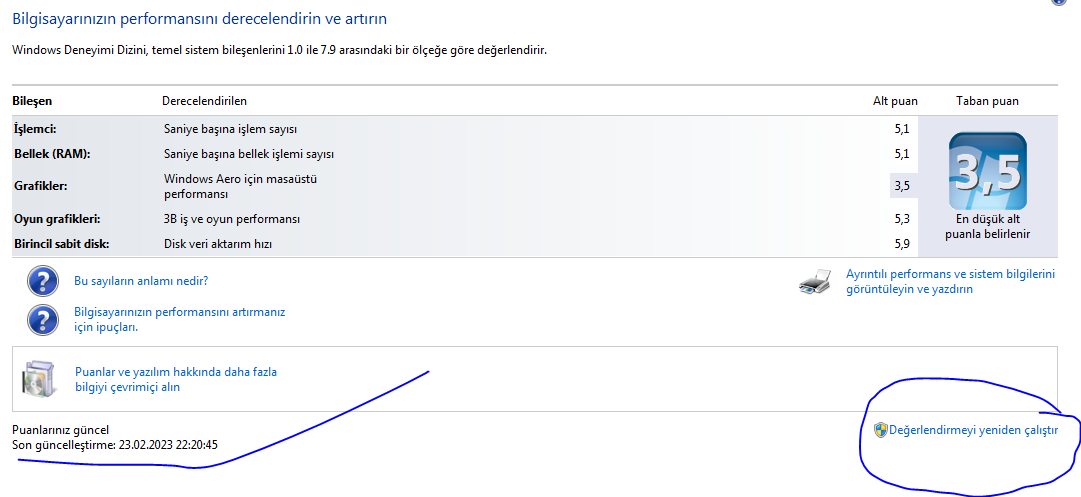Select the 'Oyun grafikleri:' row label
Image resolution: width=1081 pixels, height=497 pixels.
click(57, 219)
